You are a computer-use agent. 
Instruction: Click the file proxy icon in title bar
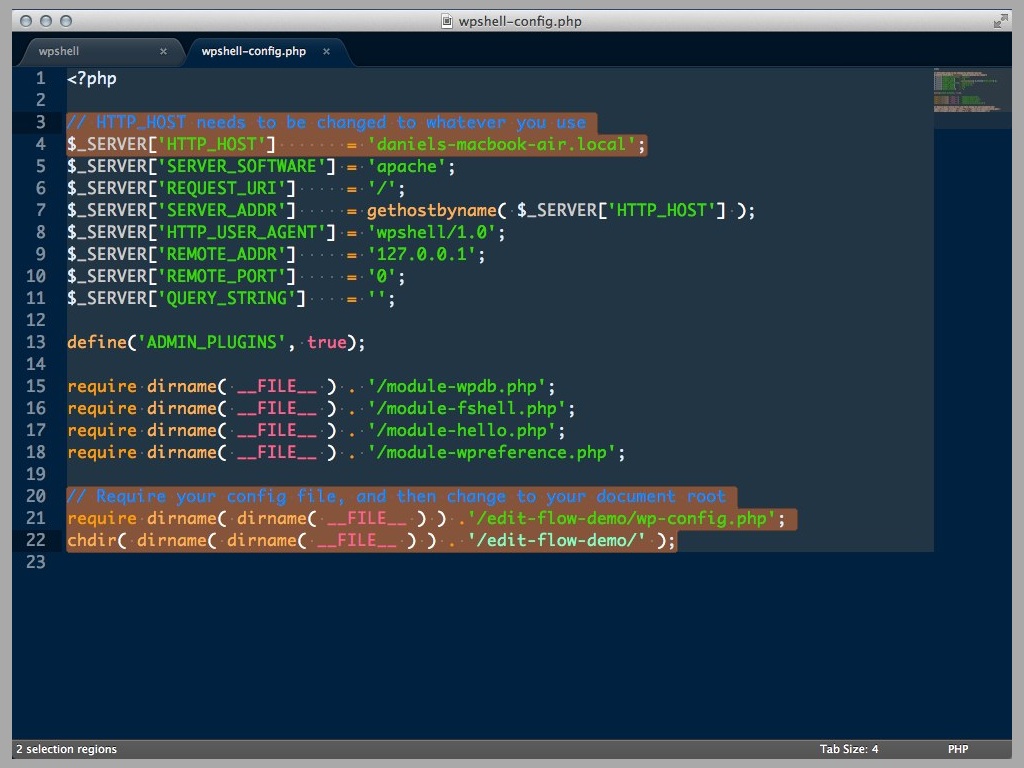(x=447, y=21)
